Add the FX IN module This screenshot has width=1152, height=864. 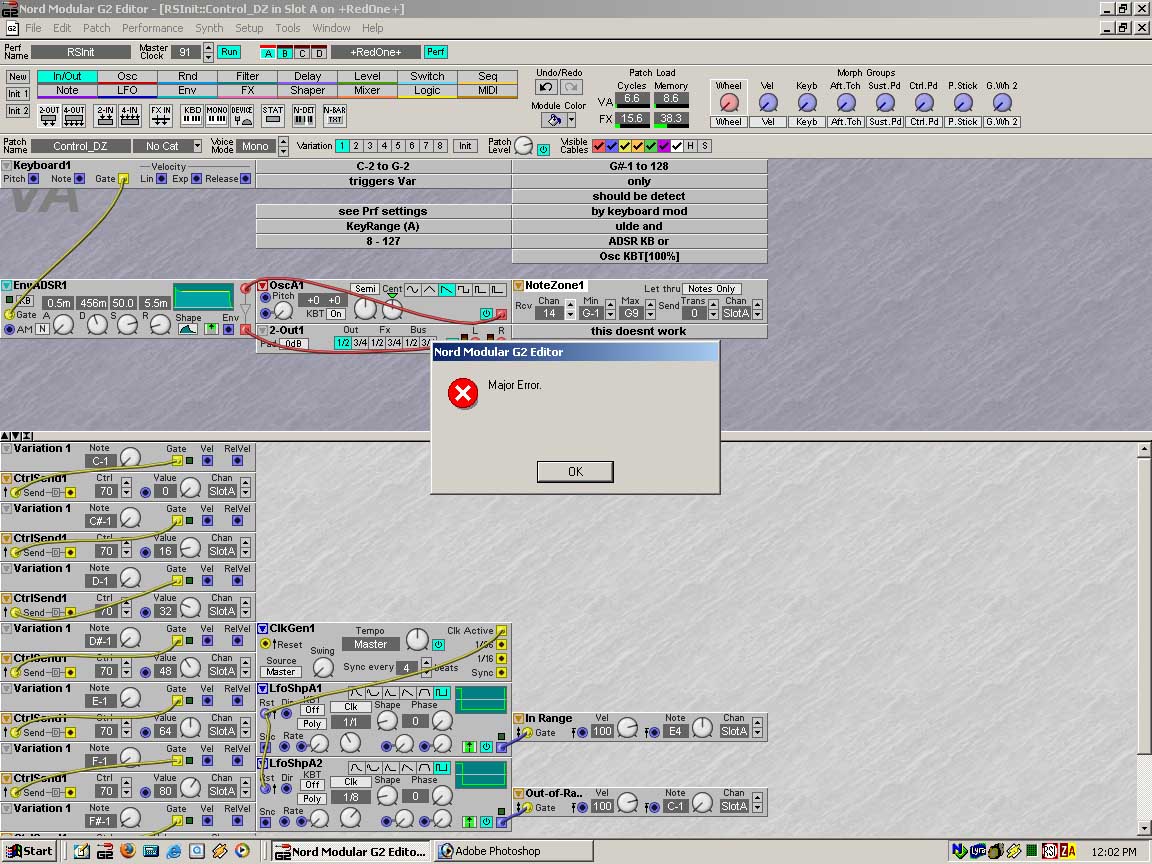click(x=161, y=115)
